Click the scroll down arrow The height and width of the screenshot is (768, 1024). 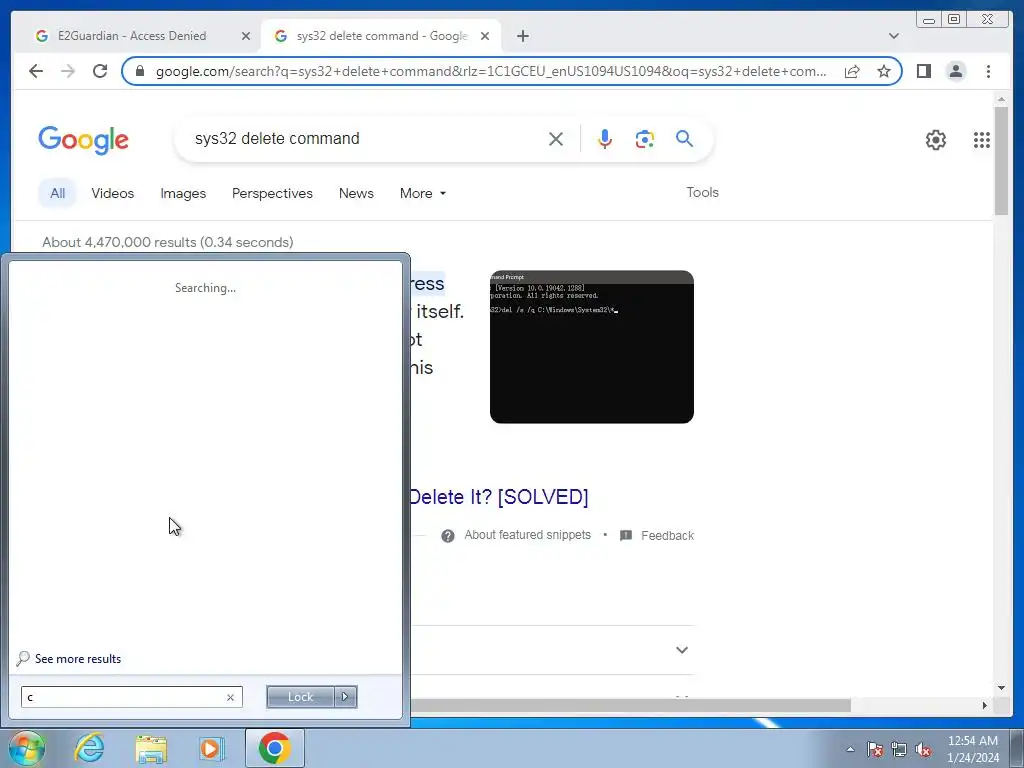point(1001,688)
